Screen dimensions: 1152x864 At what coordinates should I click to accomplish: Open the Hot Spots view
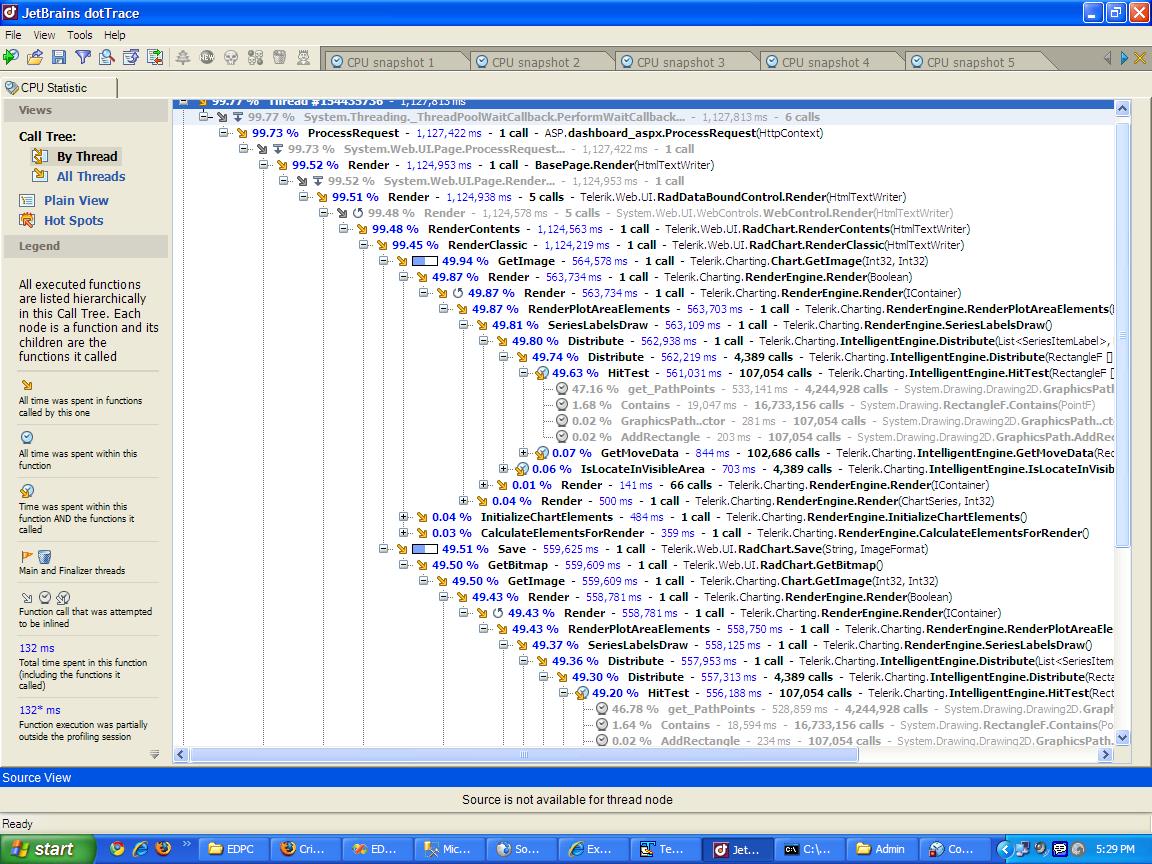pos(73,220)
